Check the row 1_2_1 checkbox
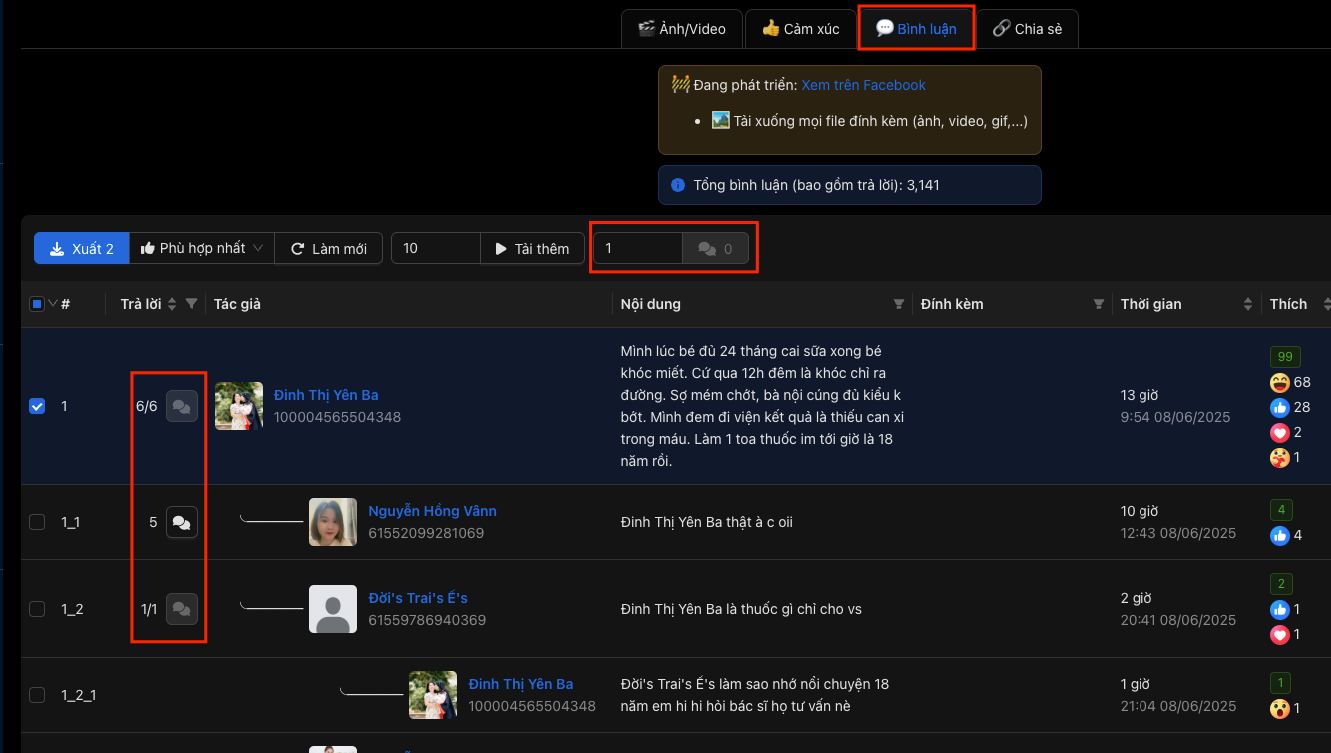 [37, 695]
